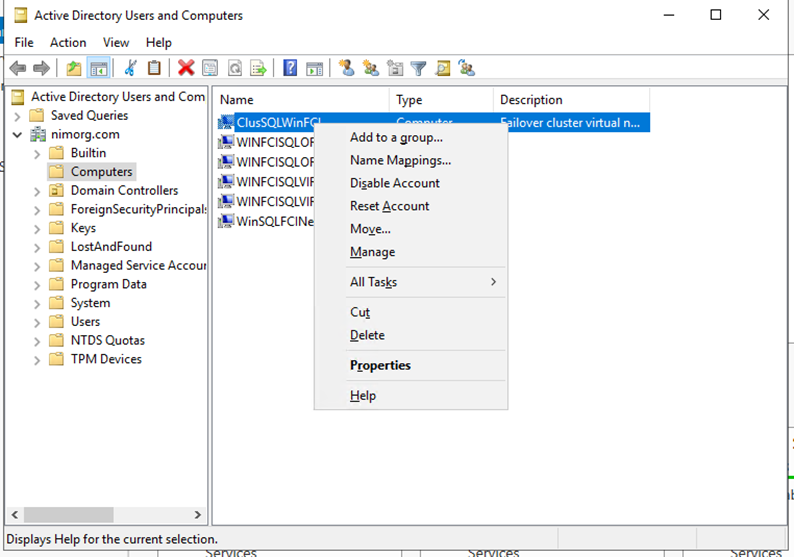Click the Up one level folder icon
The image size is (794, 557).
click(74, 68)
